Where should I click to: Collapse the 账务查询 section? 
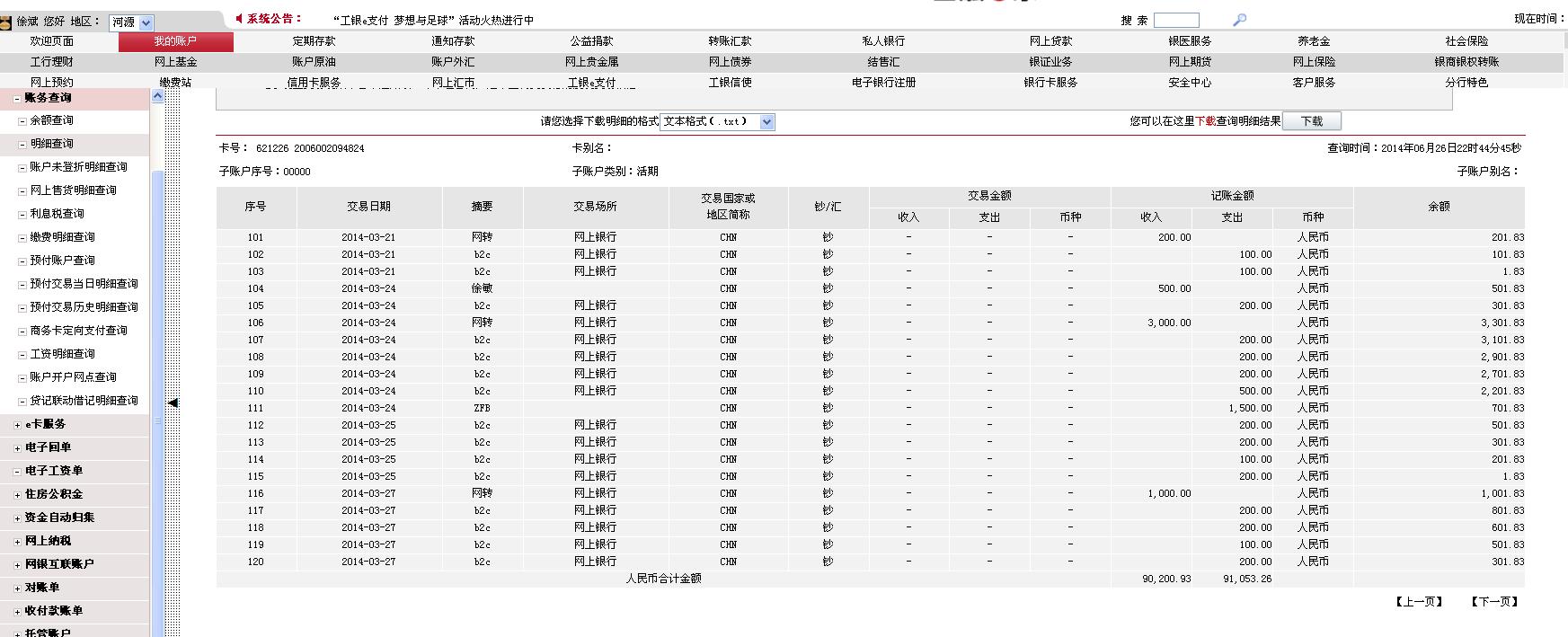[x=18, y=98]
